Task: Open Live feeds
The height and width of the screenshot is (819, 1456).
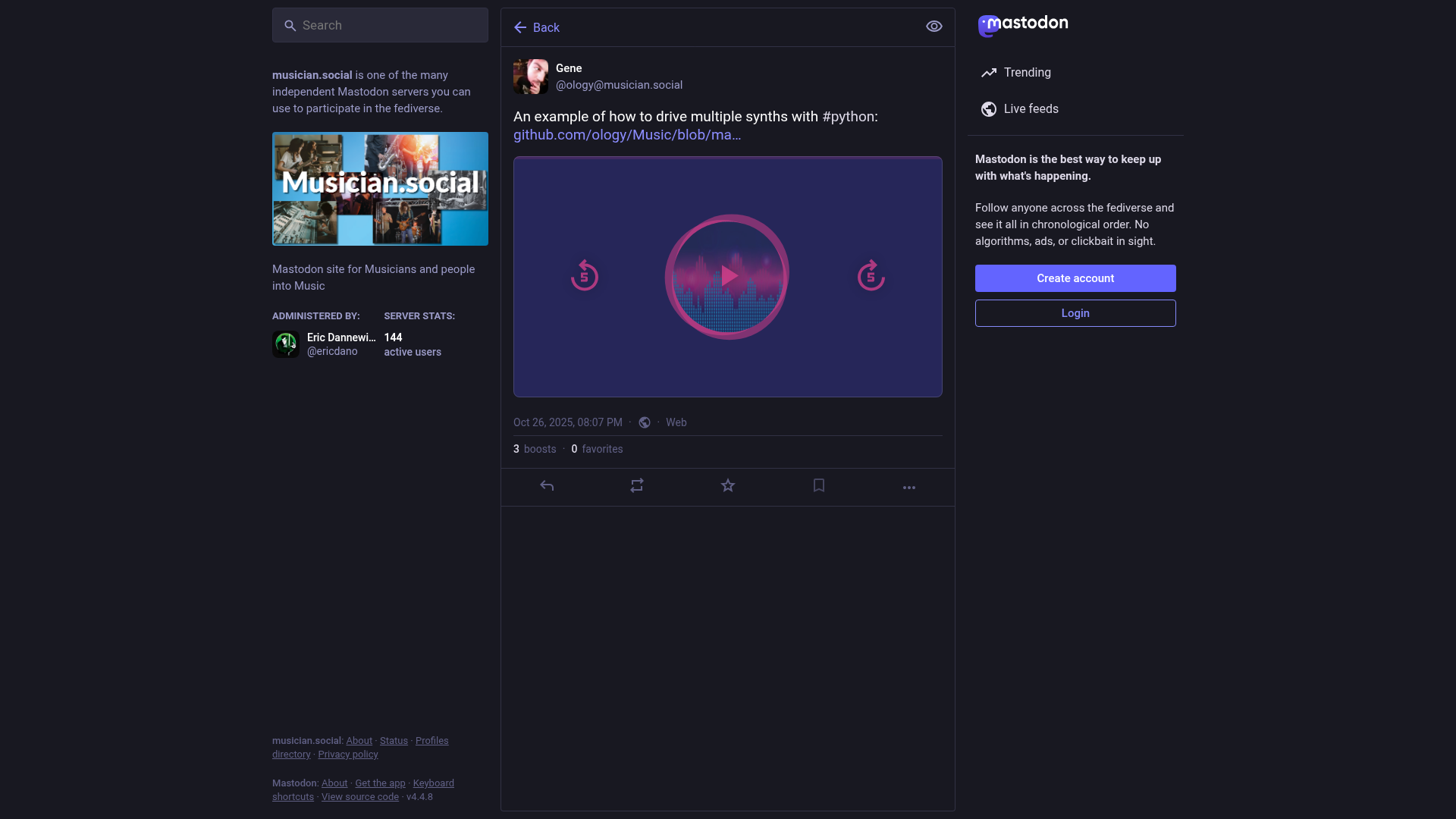Action: coord(1031,109)
